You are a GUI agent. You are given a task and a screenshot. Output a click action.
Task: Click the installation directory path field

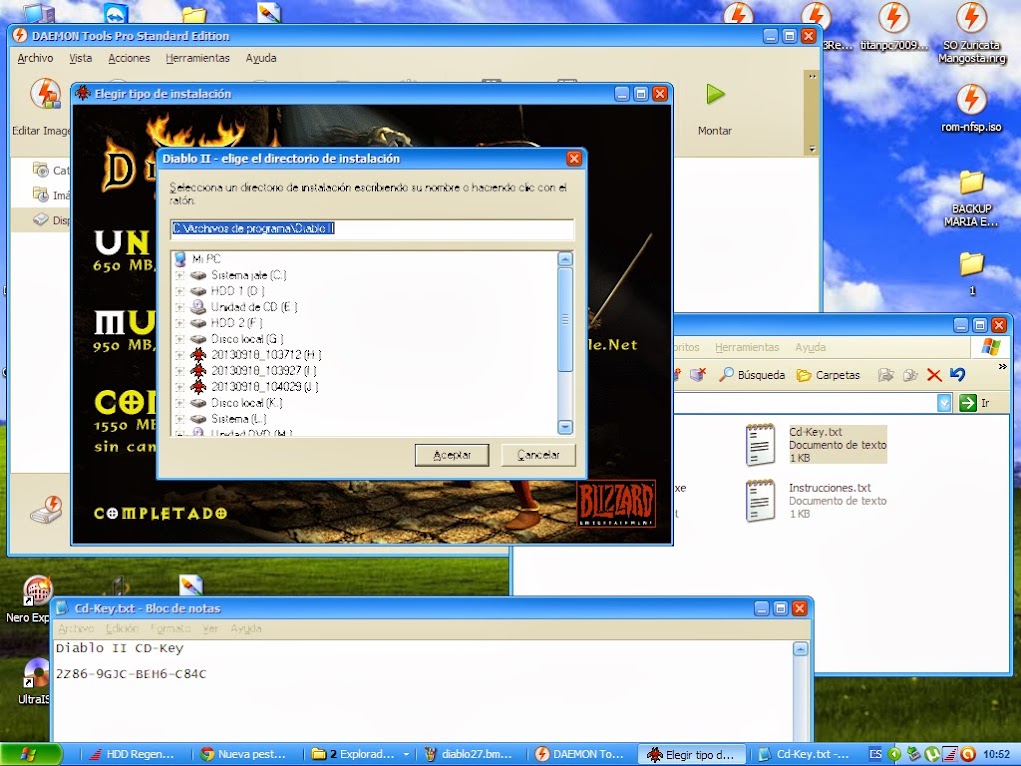tap(372, 229)
